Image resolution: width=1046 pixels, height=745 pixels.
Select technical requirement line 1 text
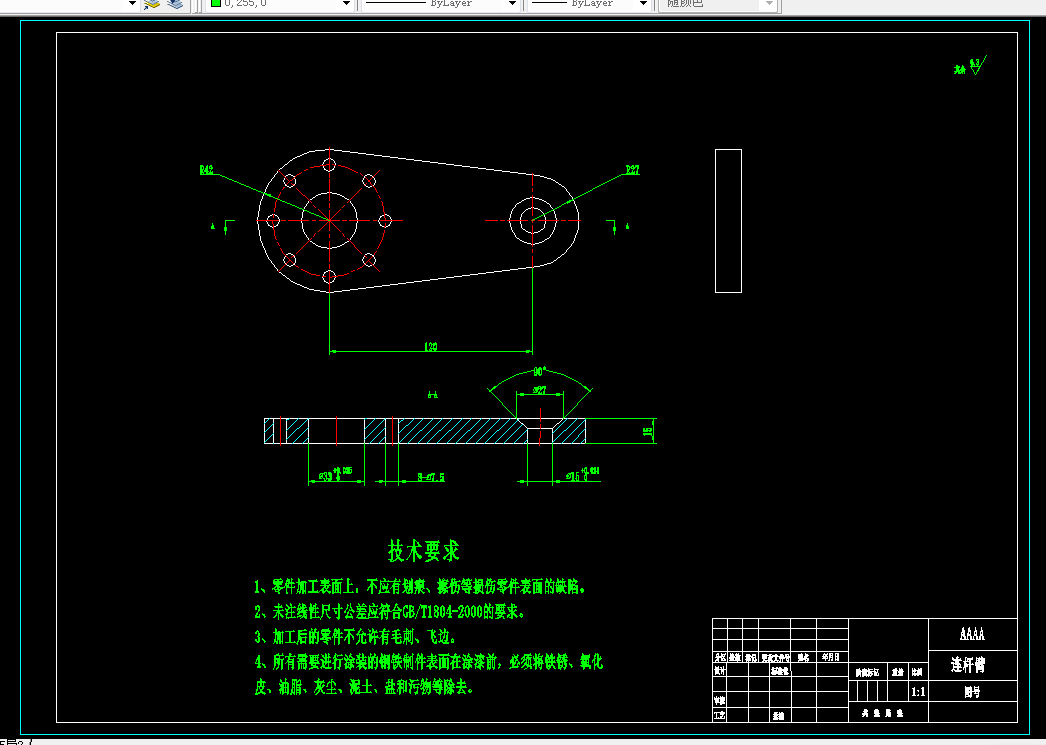[420, 587]
